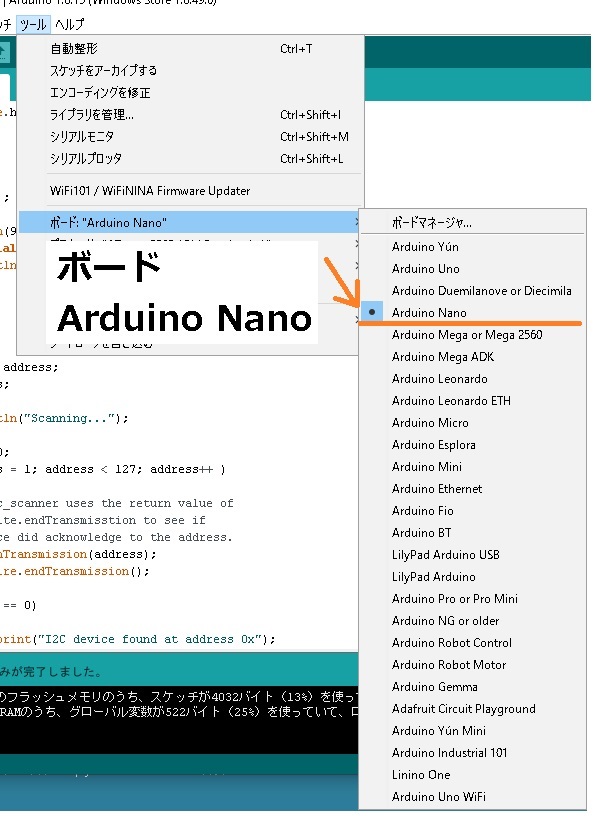
Task: Pick Linino One board
Action: pyautogui.click(x=473, y=774)
